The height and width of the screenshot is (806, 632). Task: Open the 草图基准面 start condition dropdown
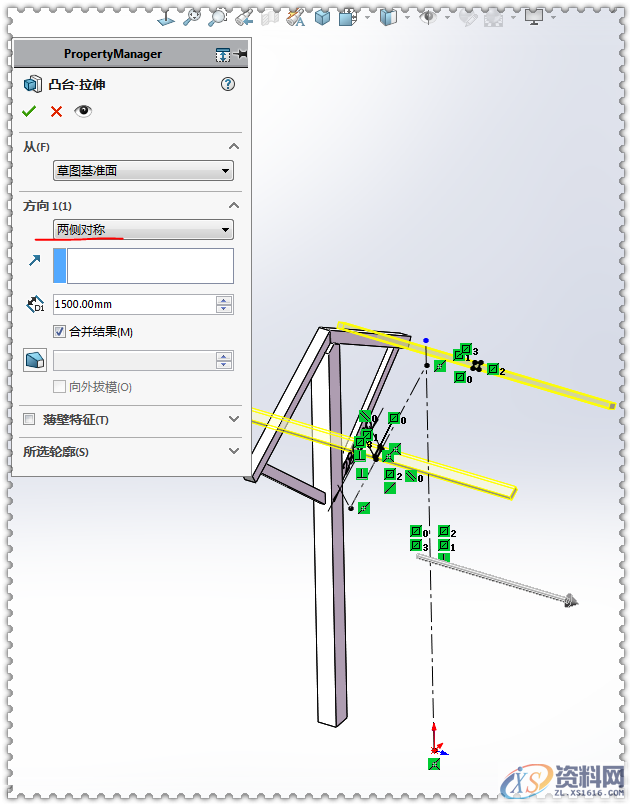click(x=143, y=171)
